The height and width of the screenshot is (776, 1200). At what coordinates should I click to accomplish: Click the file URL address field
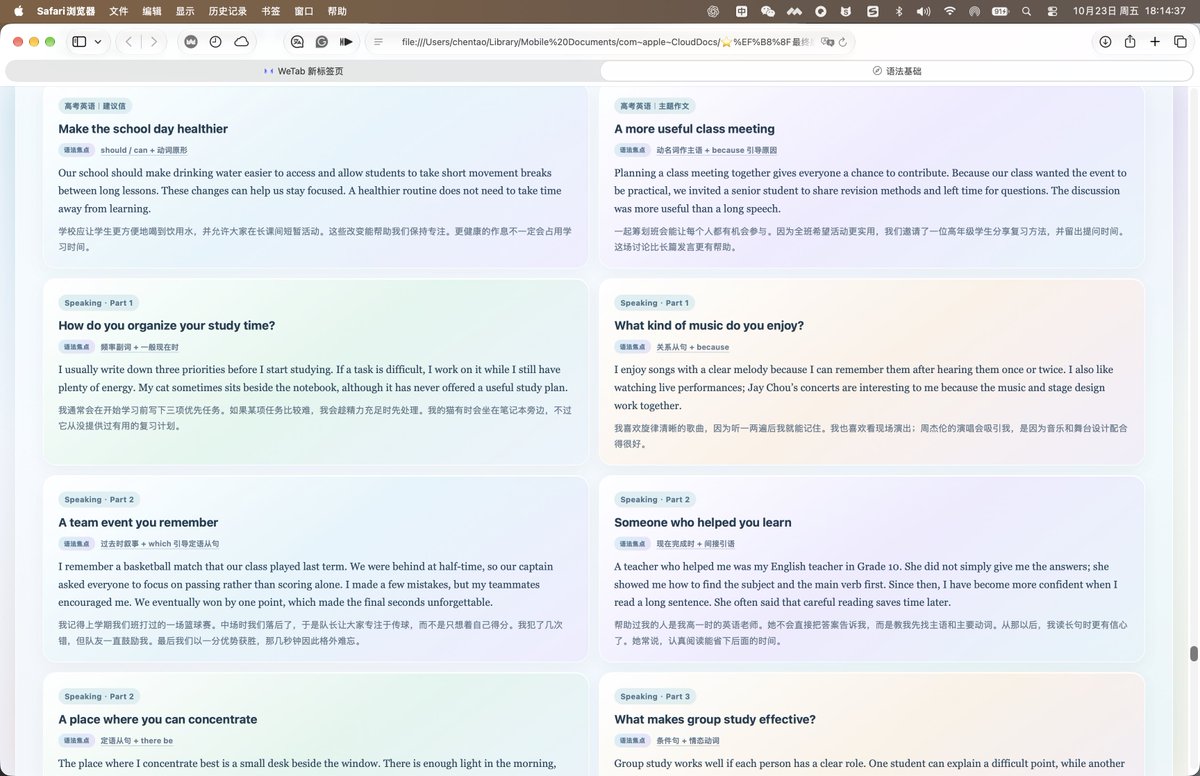tap(610, 42)
